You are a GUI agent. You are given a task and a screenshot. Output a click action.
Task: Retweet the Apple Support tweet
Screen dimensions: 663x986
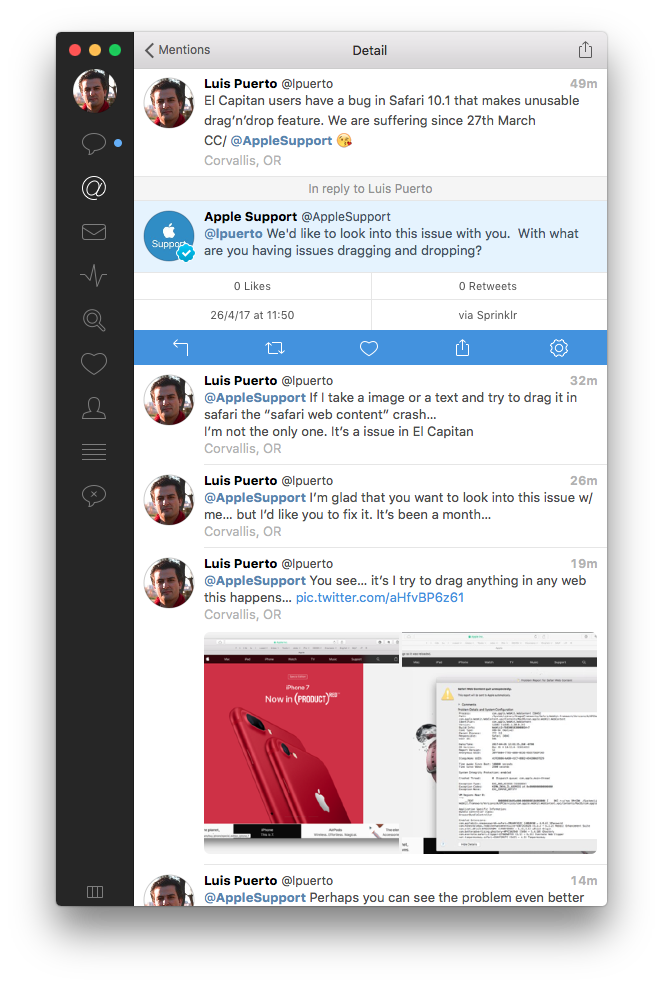(x=275, y=348)
